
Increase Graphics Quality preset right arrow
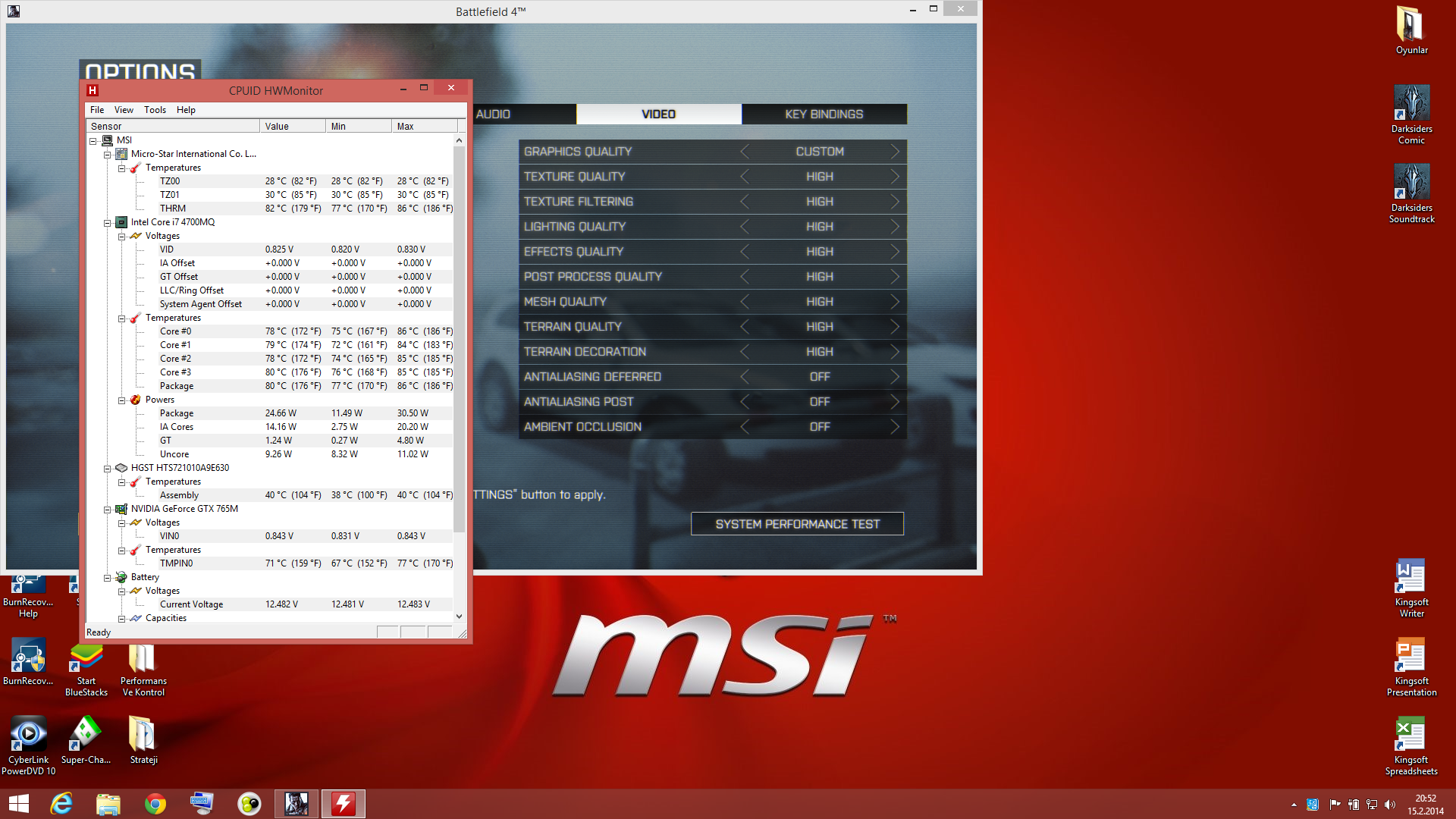[895, 152]
